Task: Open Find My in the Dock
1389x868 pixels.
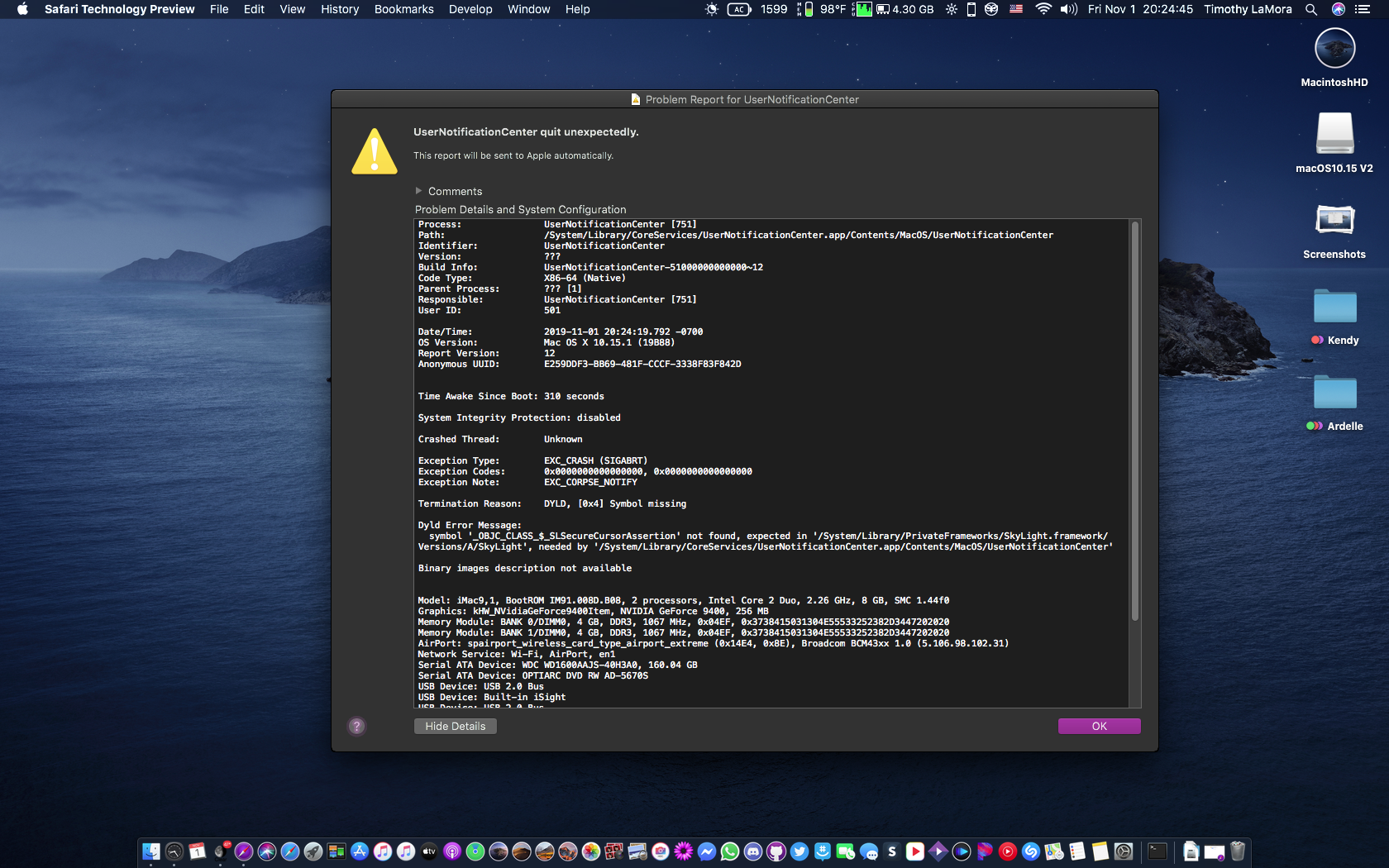Action: pyautogui.click(x=475, y=851)
